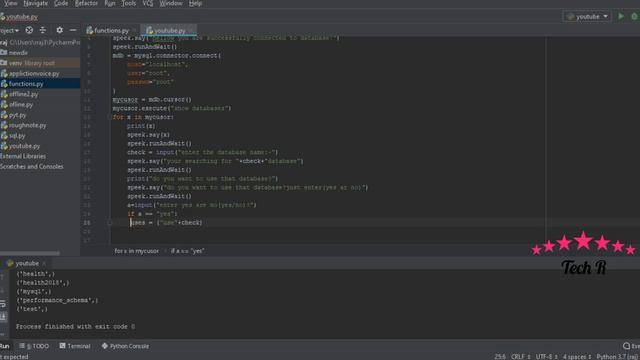Open the Run menu
640x360 pixels.
click(109, 3)
